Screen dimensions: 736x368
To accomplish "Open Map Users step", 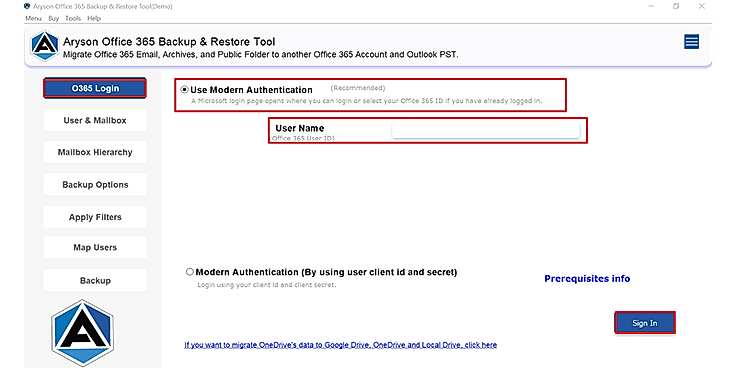I will coord(95,247).
